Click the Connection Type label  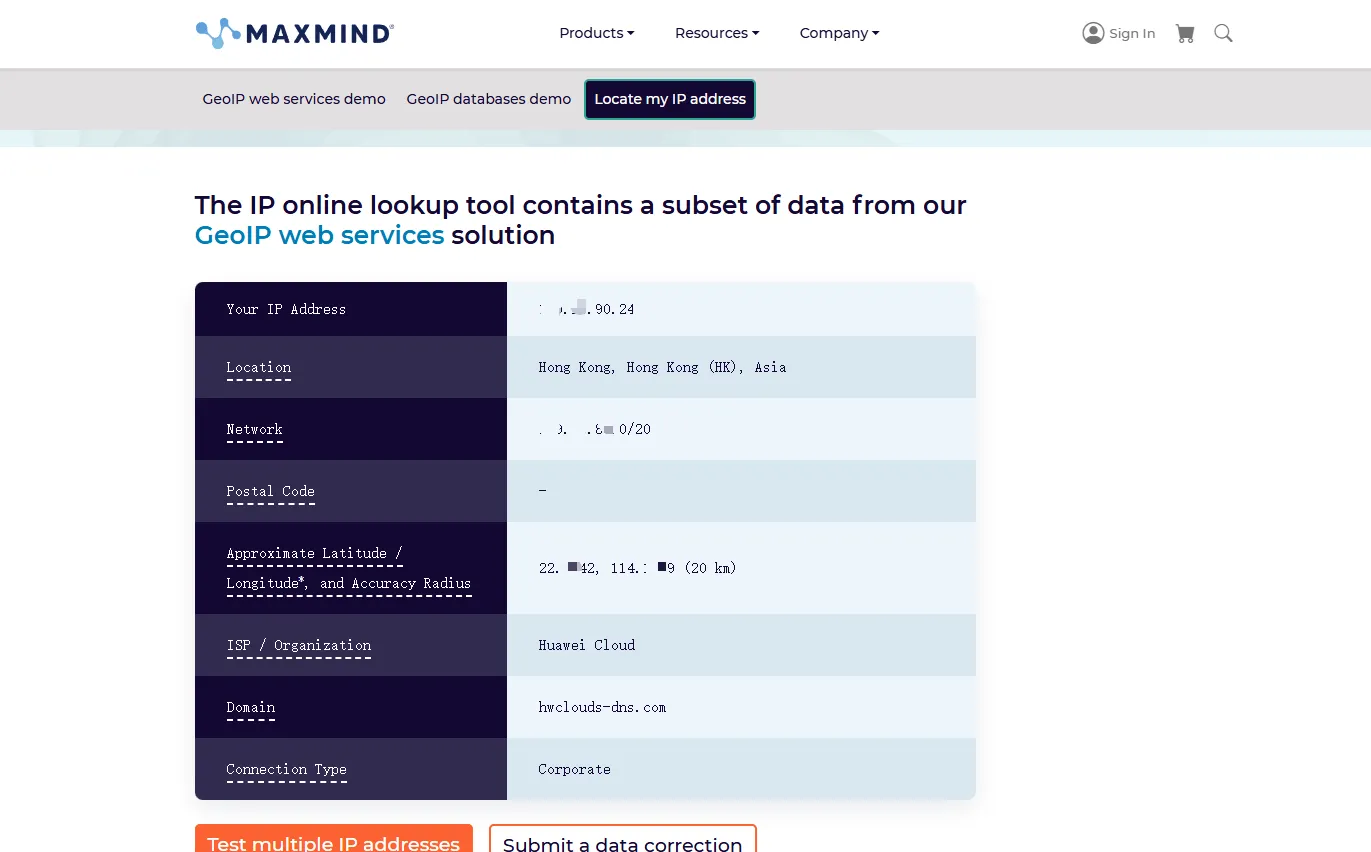[x=286, y=769]
